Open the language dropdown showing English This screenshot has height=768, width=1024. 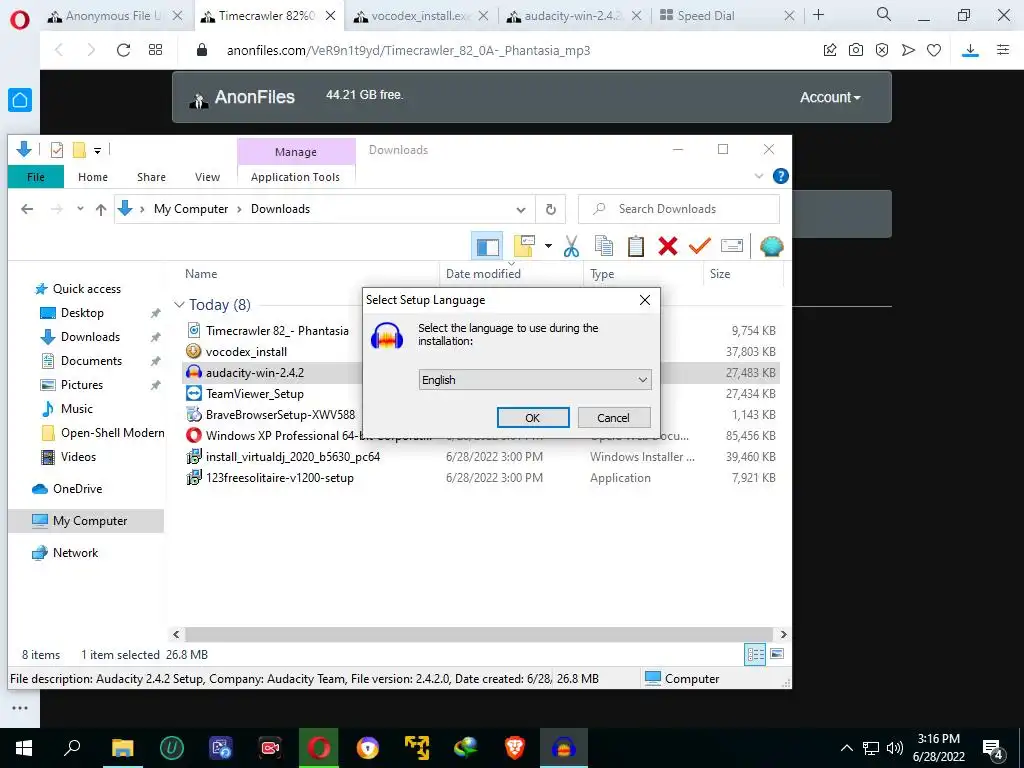(x=535, y=380)
